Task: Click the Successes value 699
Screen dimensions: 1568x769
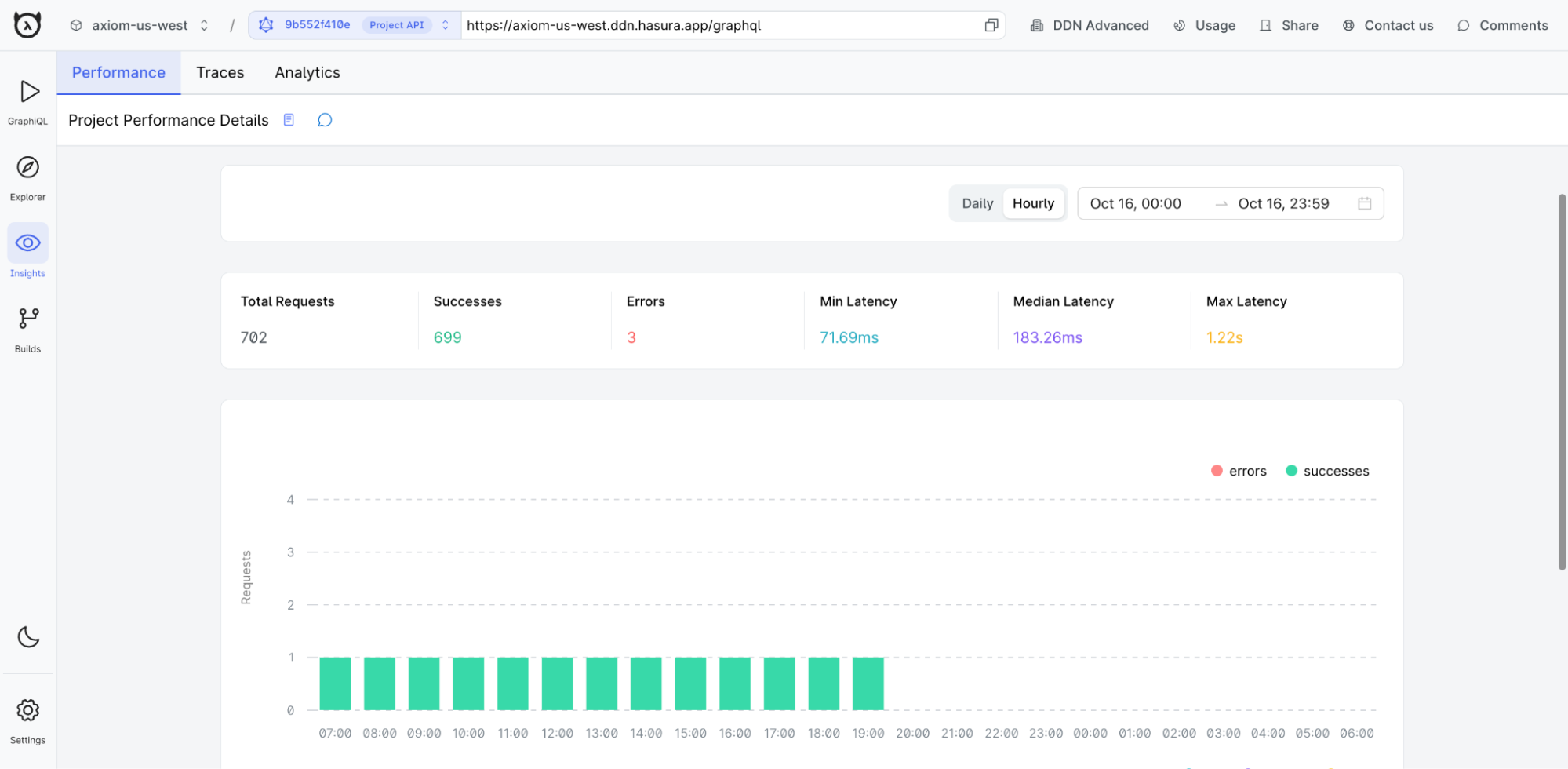Action: pos(447,337)
